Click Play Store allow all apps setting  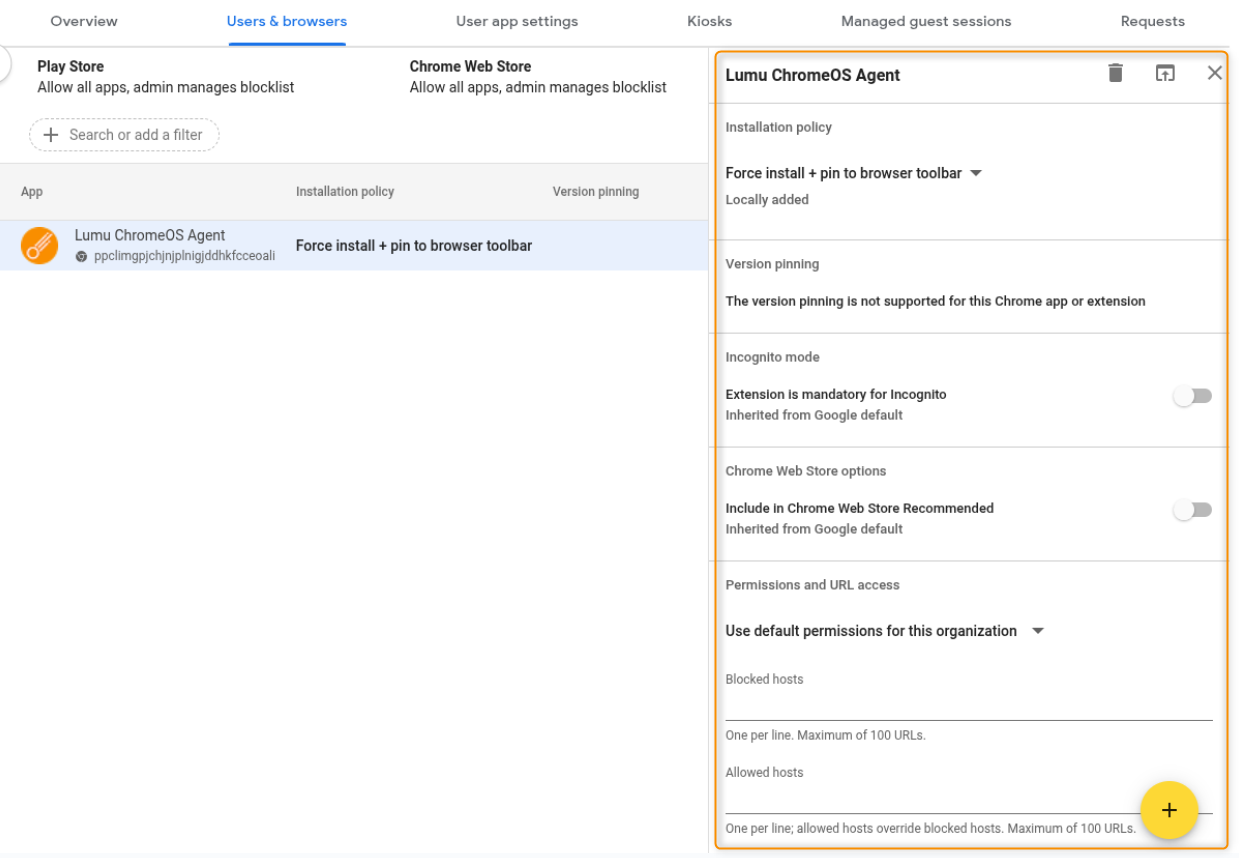165,77
